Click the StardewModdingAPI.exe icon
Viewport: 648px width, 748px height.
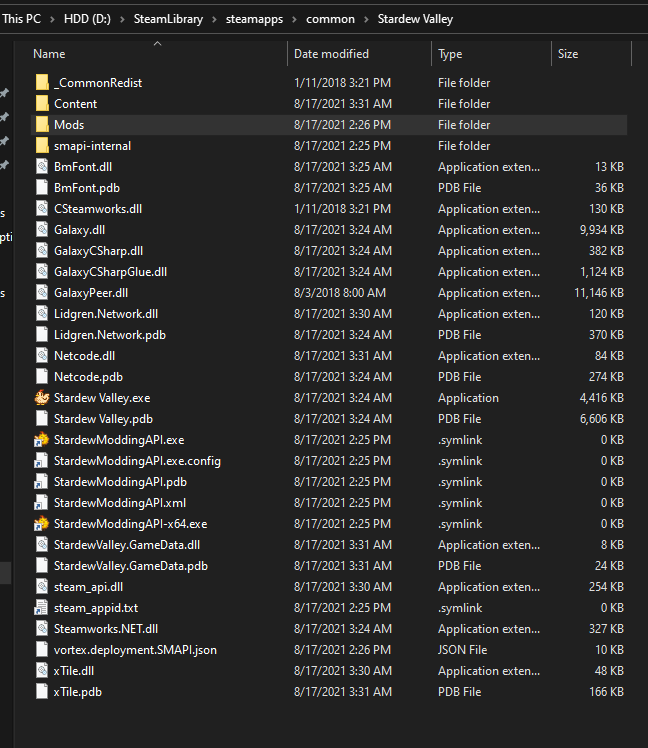pyautogui.click(x=42, y=439)
